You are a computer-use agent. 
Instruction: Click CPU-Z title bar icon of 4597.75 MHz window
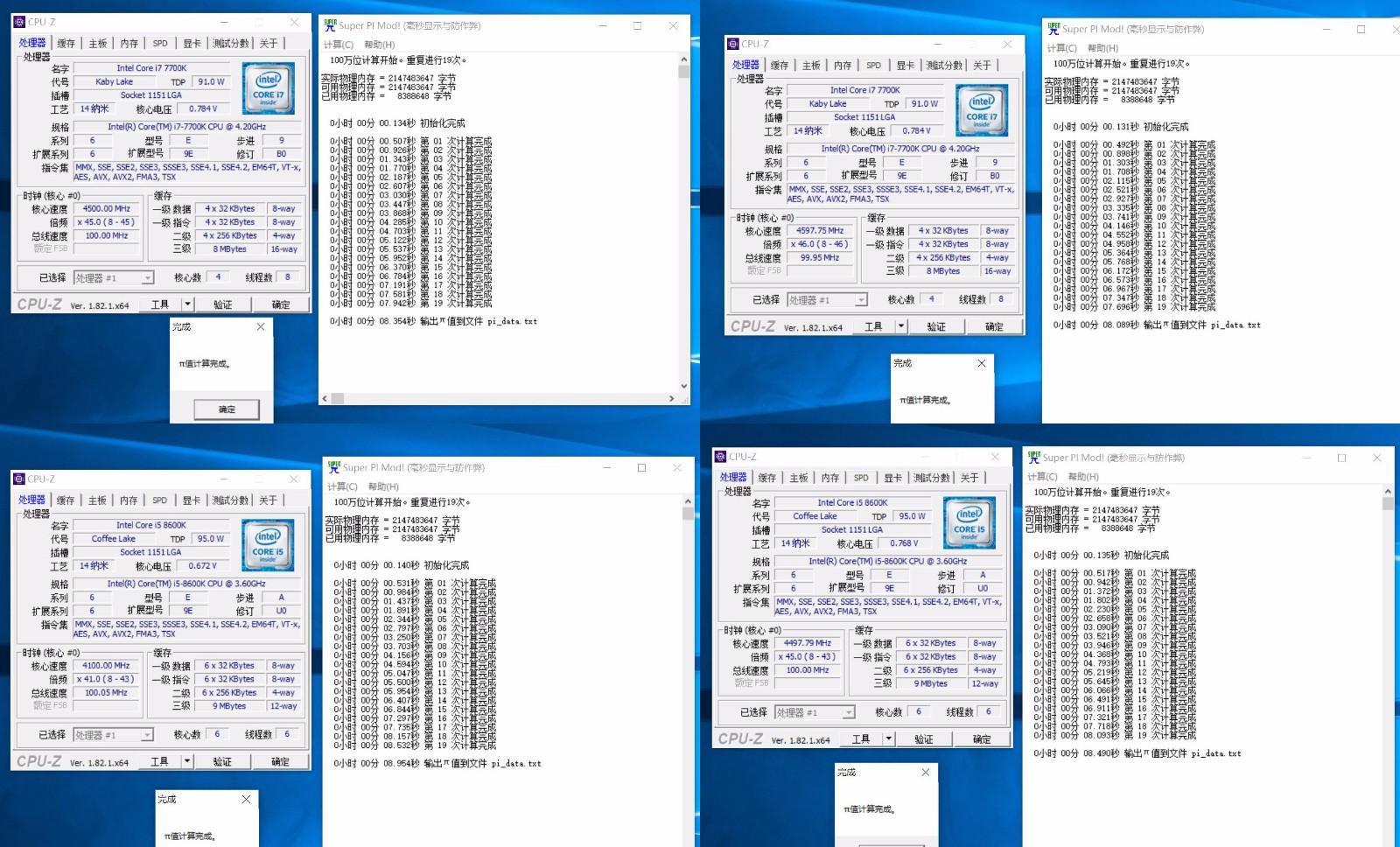click(733, 44)
